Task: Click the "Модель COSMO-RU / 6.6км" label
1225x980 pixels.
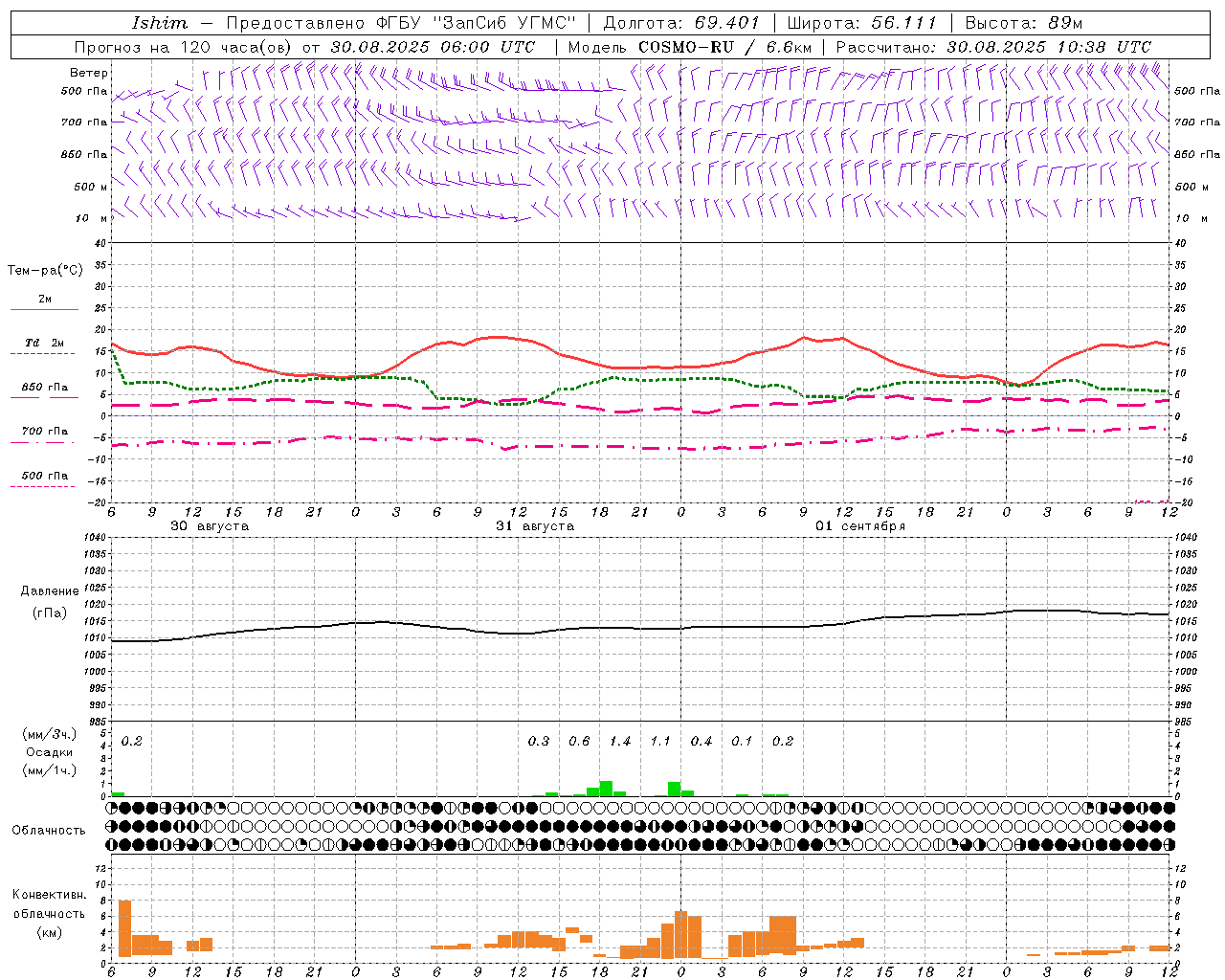Action: click(690, 47)
